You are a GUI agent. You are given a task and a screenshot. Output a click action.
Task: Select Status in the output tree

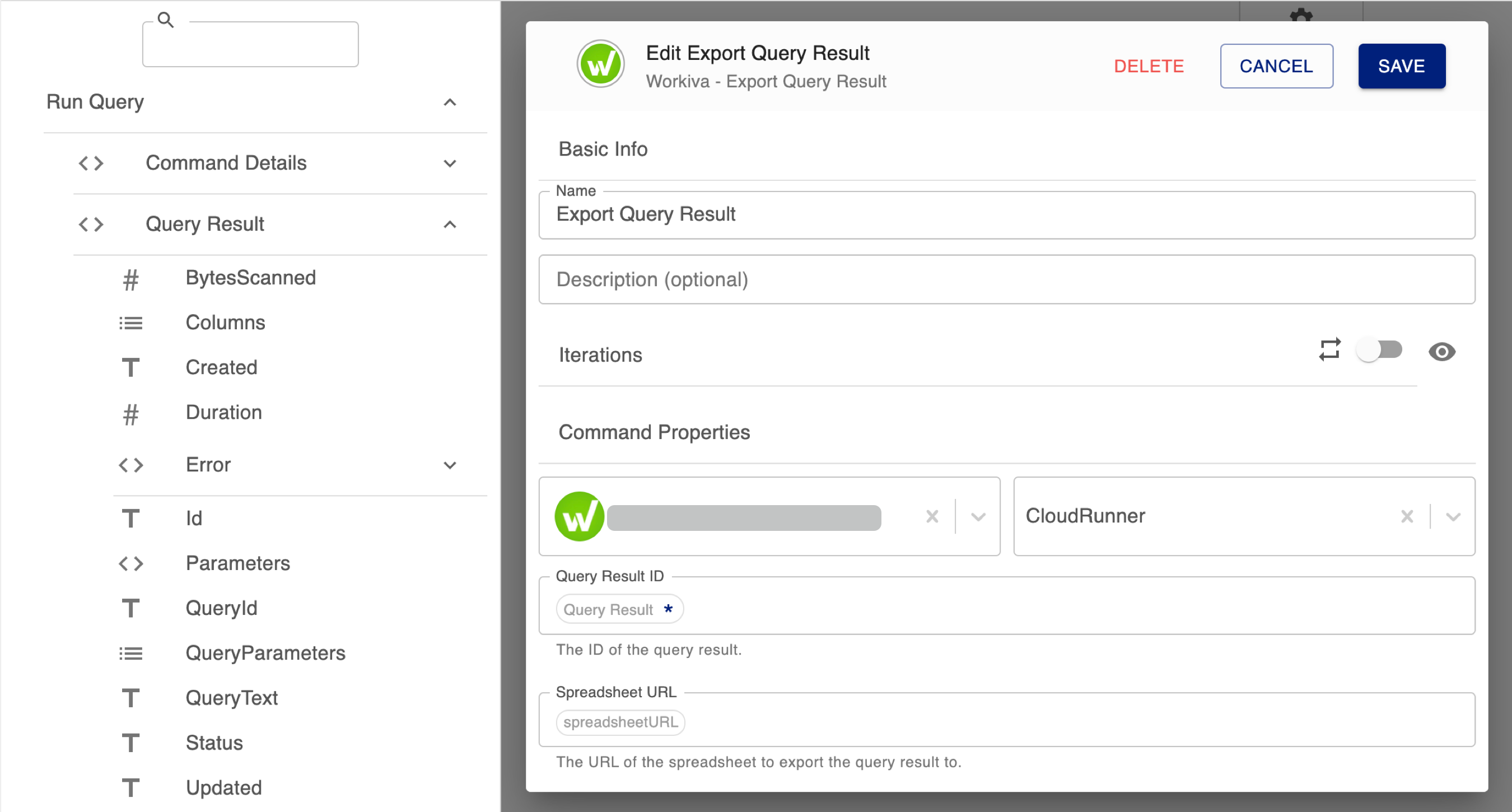click(214, 743)
